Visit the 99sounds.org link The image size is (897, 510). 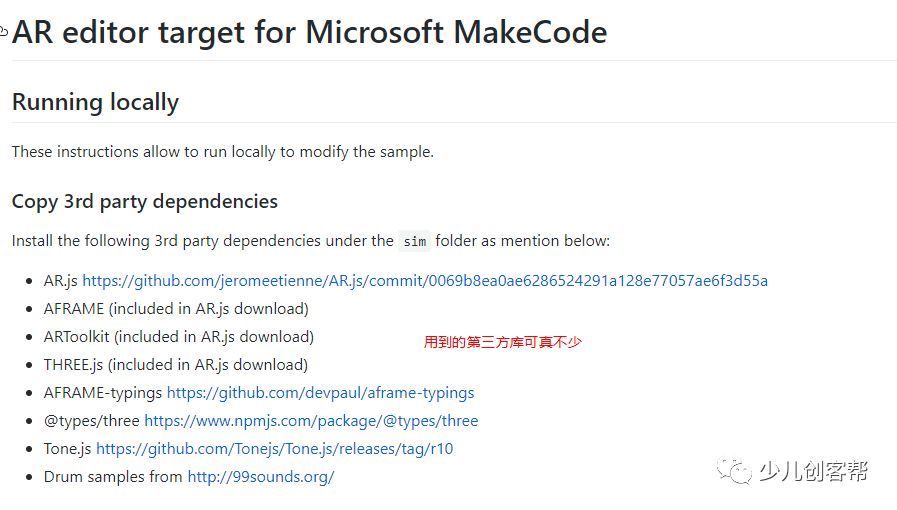pyautogui.click(x=261, y=477)
